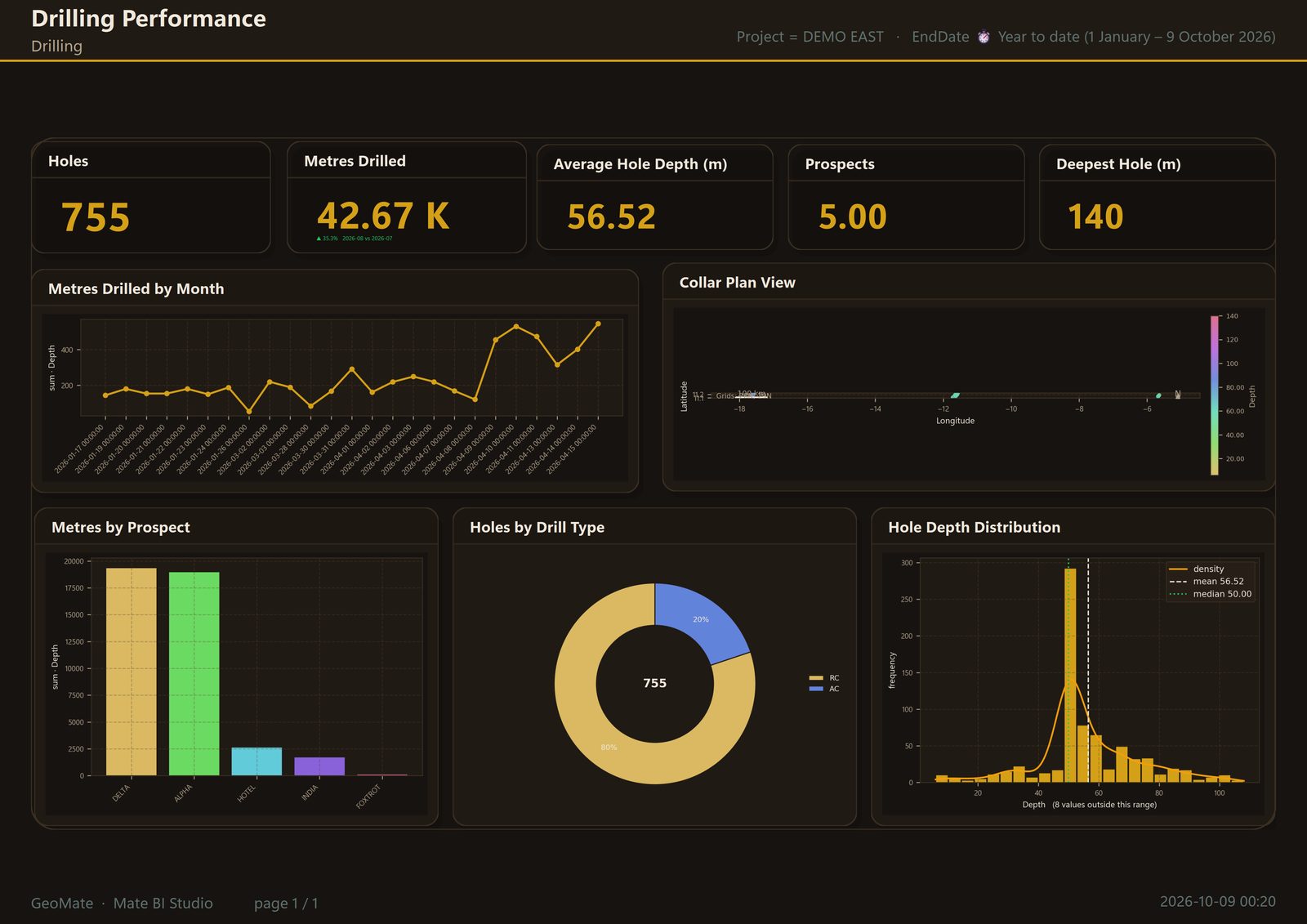Click the 'page 1 / 1' footer indicator

point(286,903)
